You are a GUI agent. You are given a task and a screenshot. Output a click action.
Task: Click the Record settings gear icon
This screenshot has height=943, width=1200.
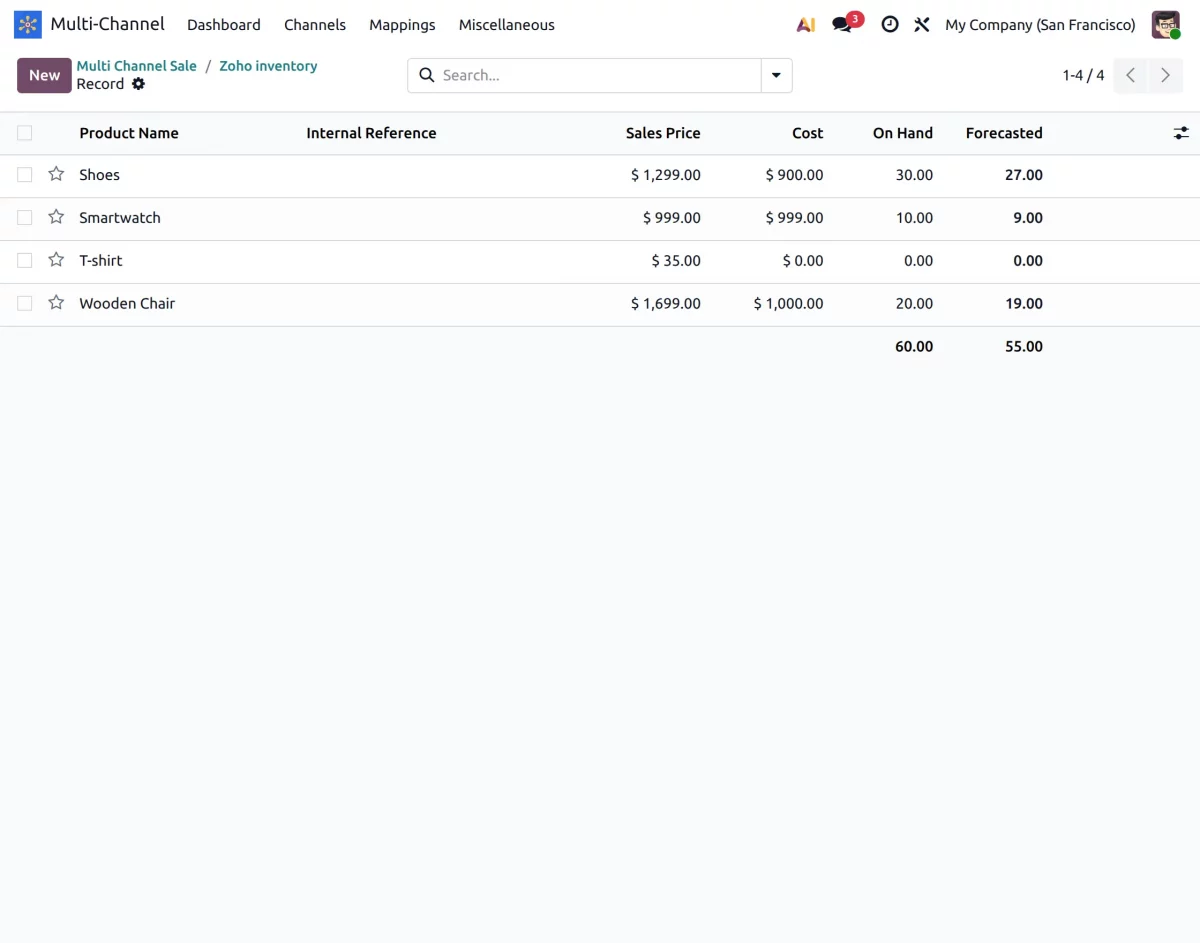point(138,84)
